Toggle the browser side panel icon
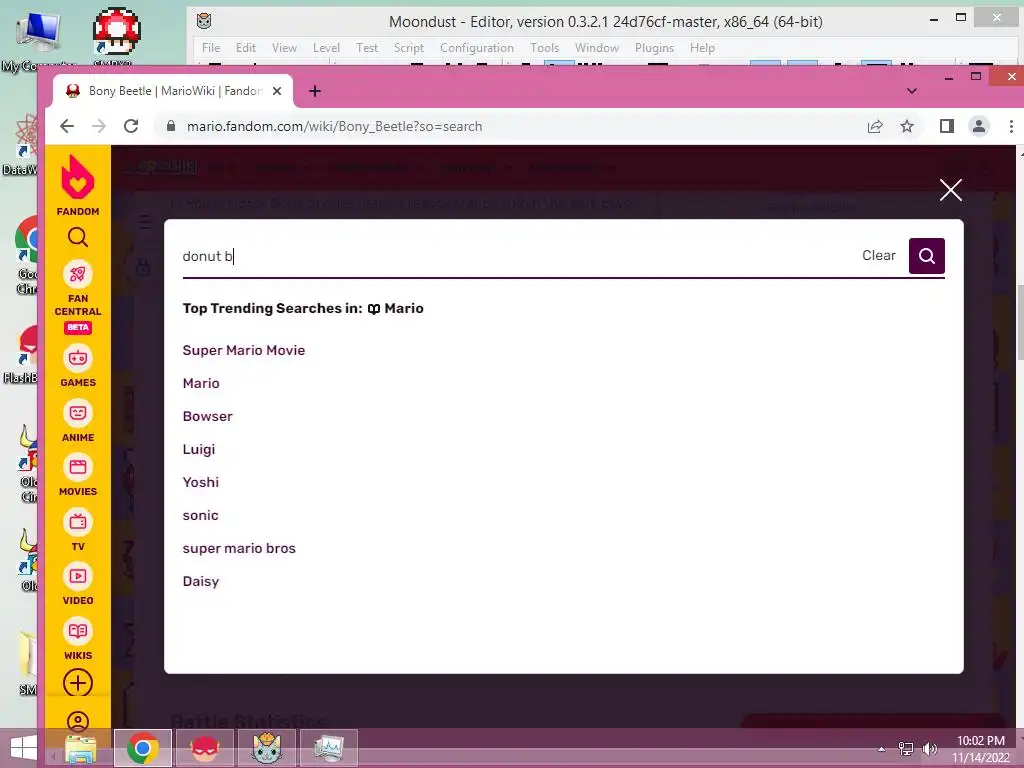The width and height of the screenshot is (1024, 768). pyautogui.click(x=946, y=126)
